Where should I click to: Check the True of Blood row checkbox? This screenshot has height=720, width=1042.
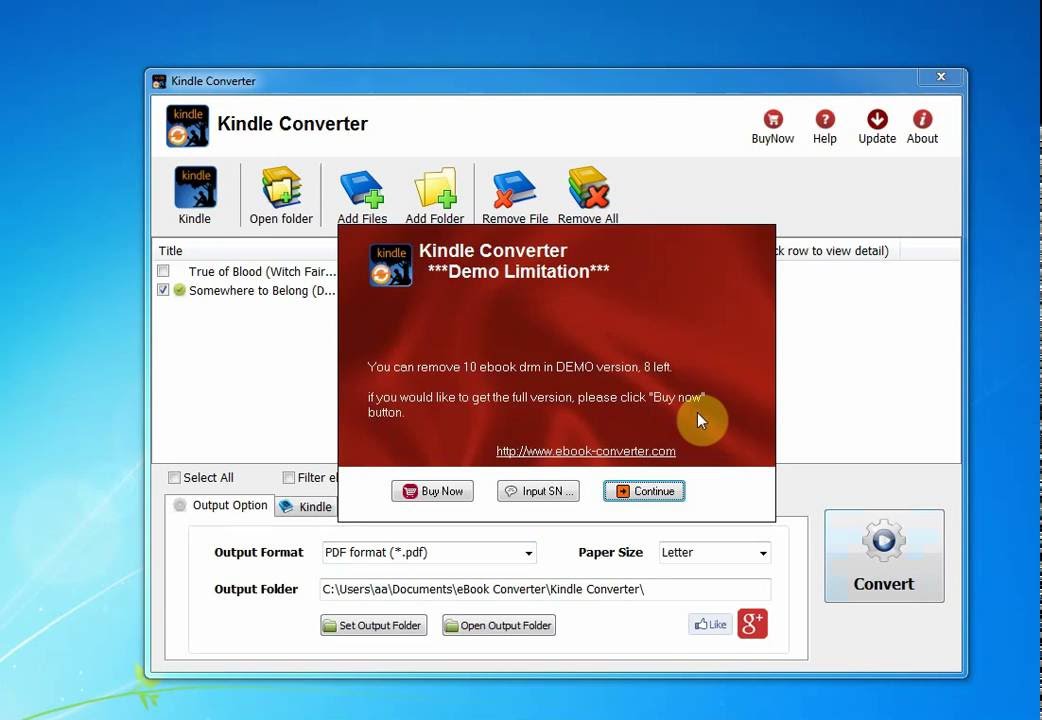pyautogui.click(x=163, y=271)
